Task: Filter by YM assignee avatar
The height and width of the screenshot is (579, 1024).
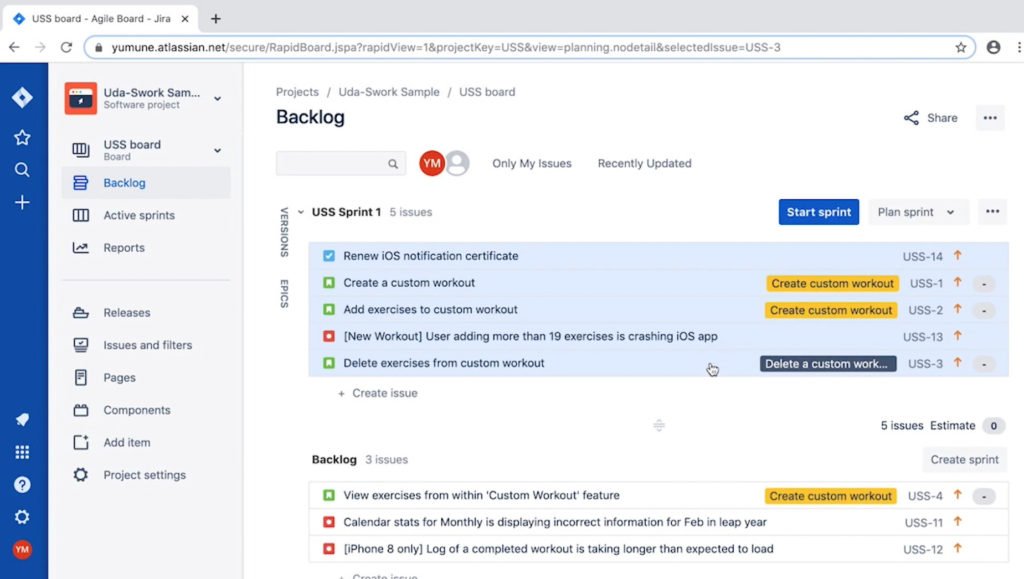Action: [x=432, y=163]
